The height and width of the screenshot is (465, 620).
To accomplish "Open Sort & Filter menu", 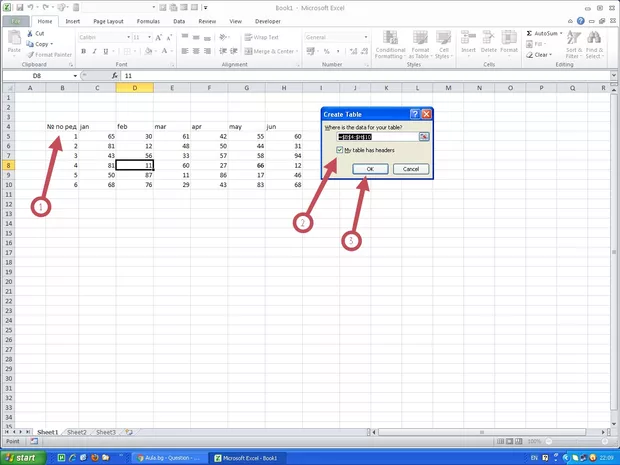I will point(574,45).
